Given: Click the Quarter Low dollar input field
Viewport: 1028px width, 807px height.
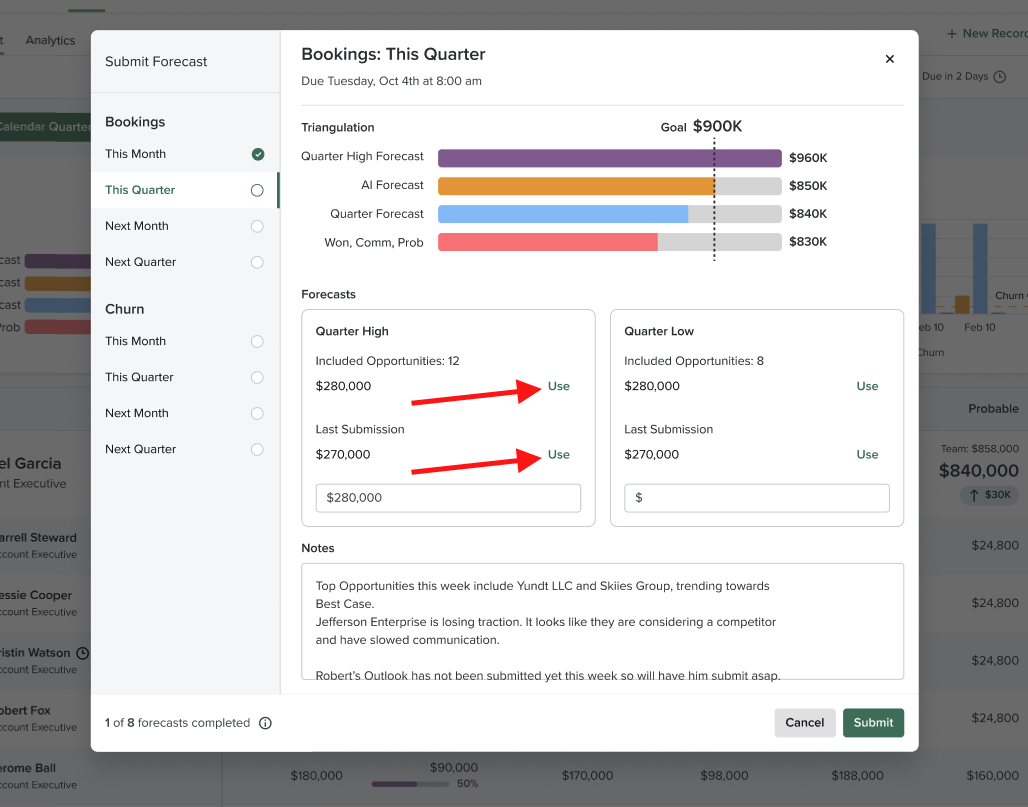Looking at the screenshot, I should point(756,498).
